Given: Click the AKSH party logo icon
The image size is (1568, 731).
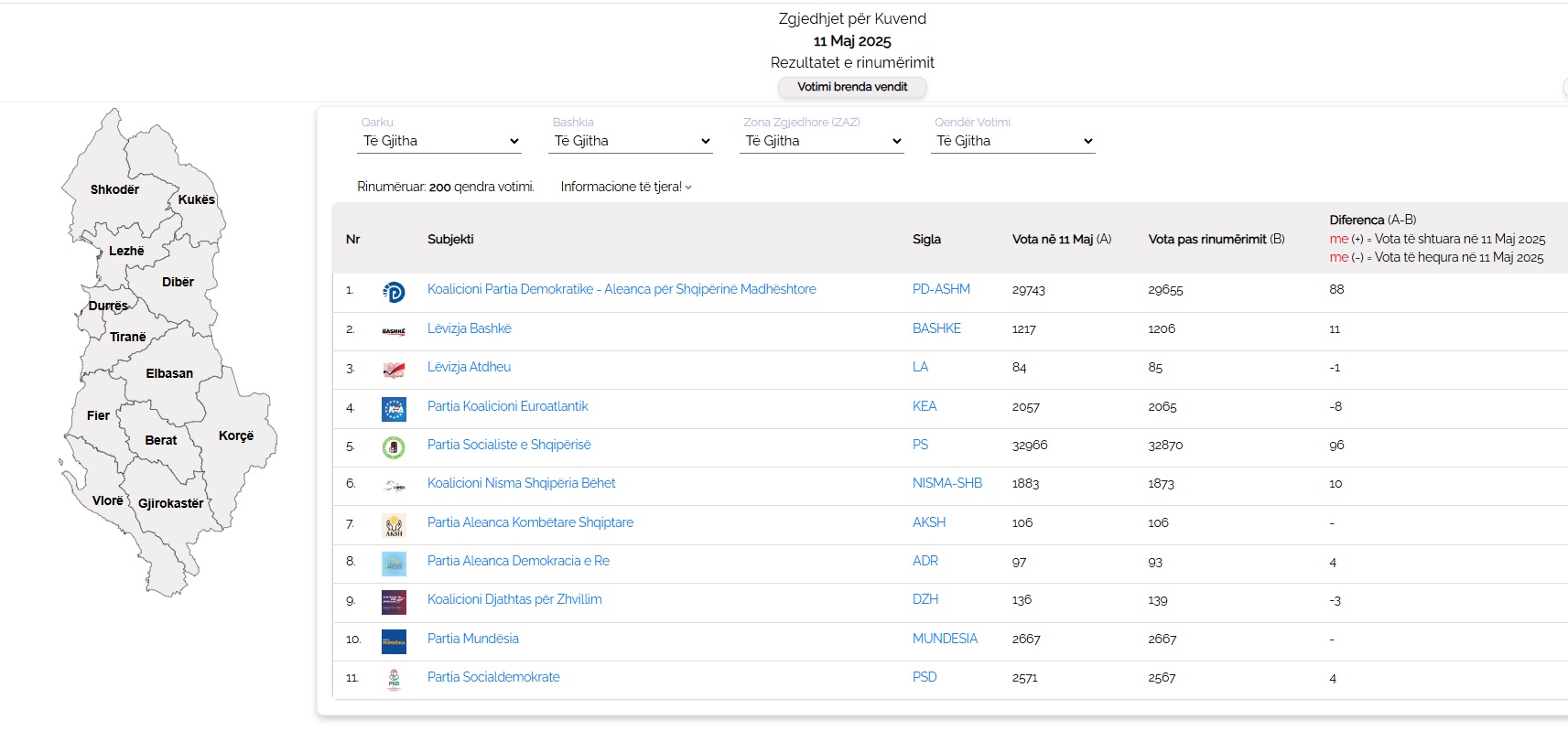Looking at the screenshot, I should [394, 525].
